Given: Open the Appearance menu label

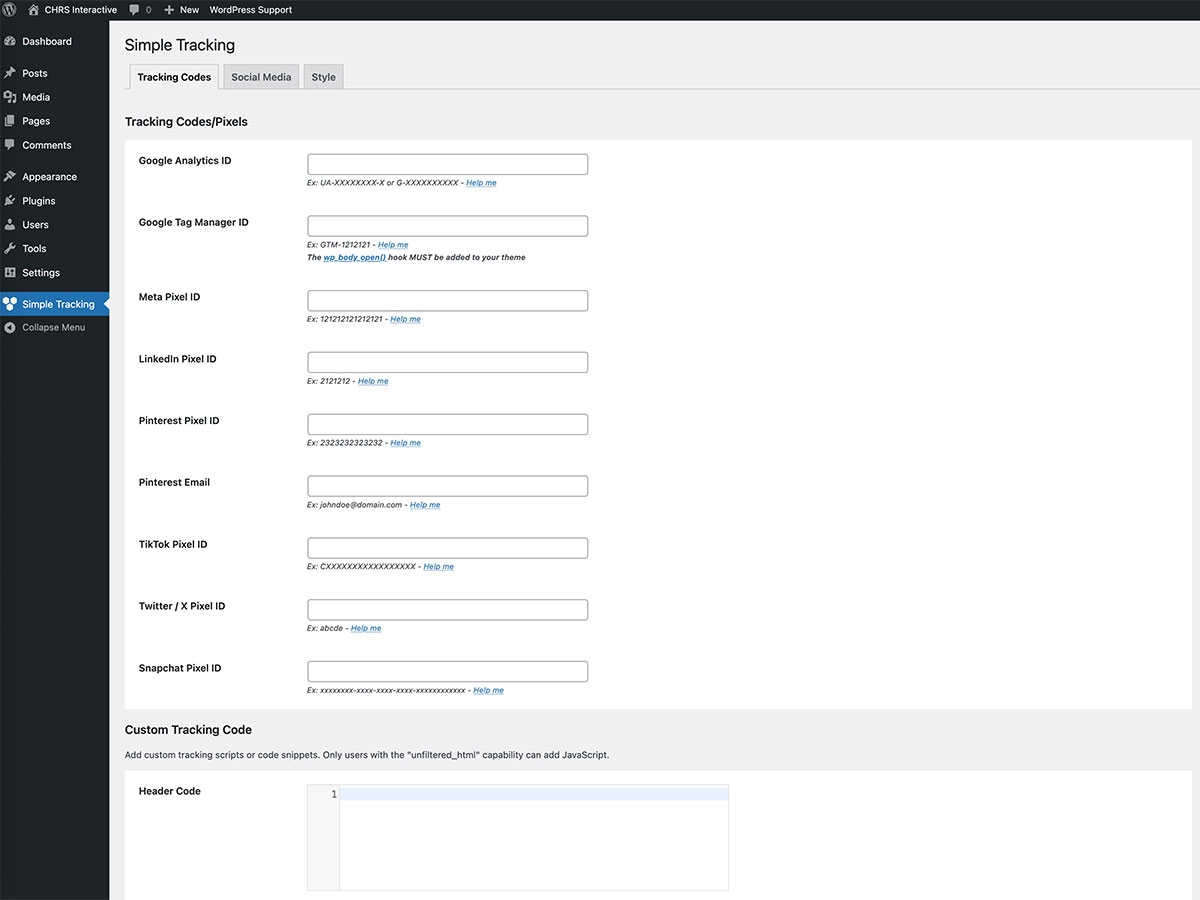Looking at the screenshot, I should pos(50,177).
